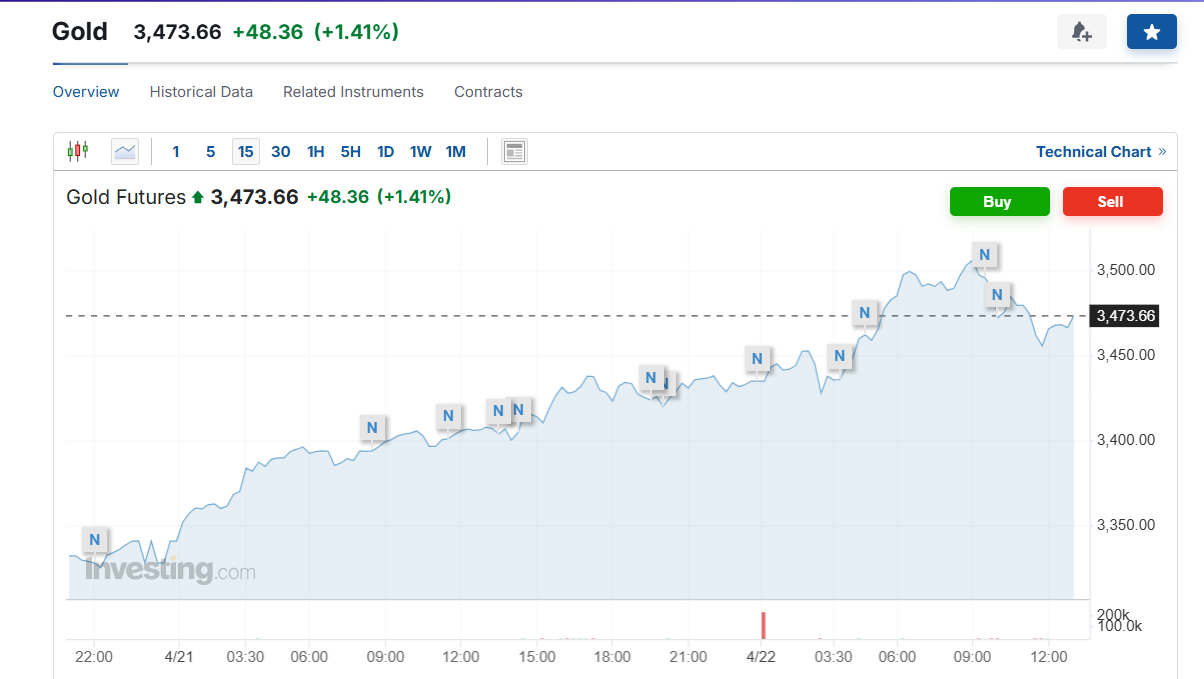
Task: Click the current price label 3,473.66 on axis
Action: 1125,316
